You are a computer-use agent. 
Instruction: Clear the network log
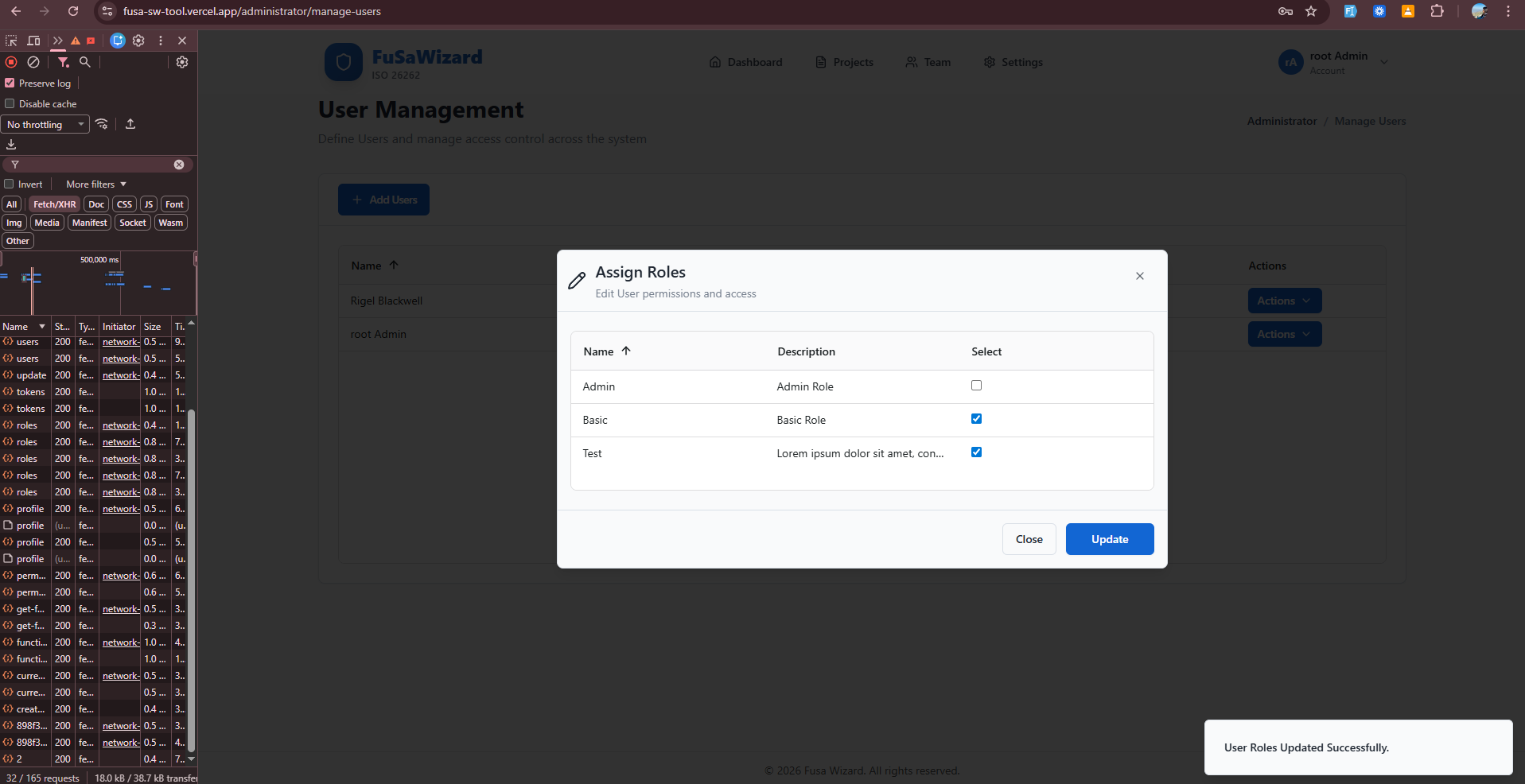tap(33, 62)
